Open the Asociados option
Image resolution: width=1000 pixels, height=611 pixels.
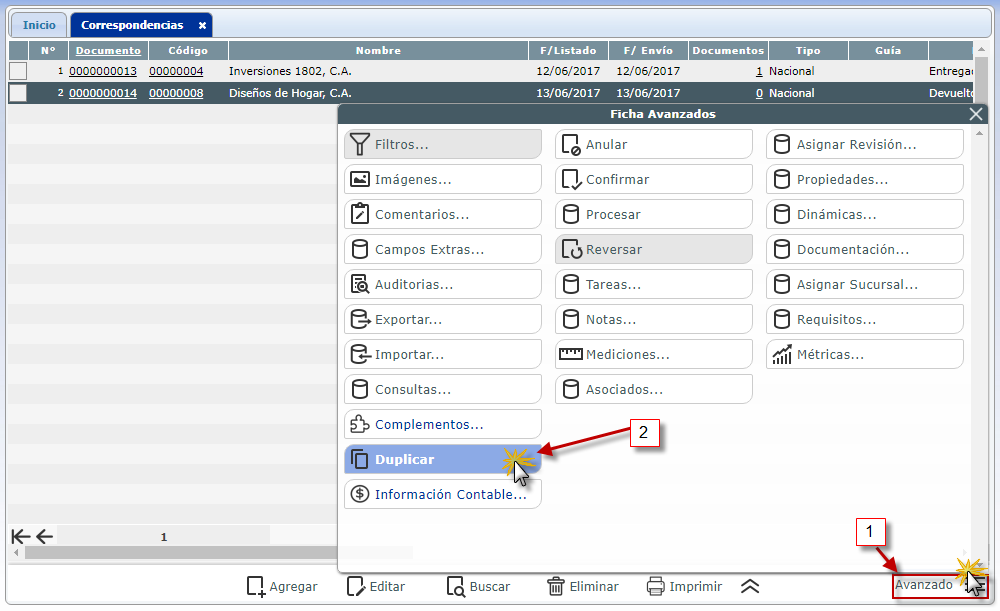[x=654, y=389]
